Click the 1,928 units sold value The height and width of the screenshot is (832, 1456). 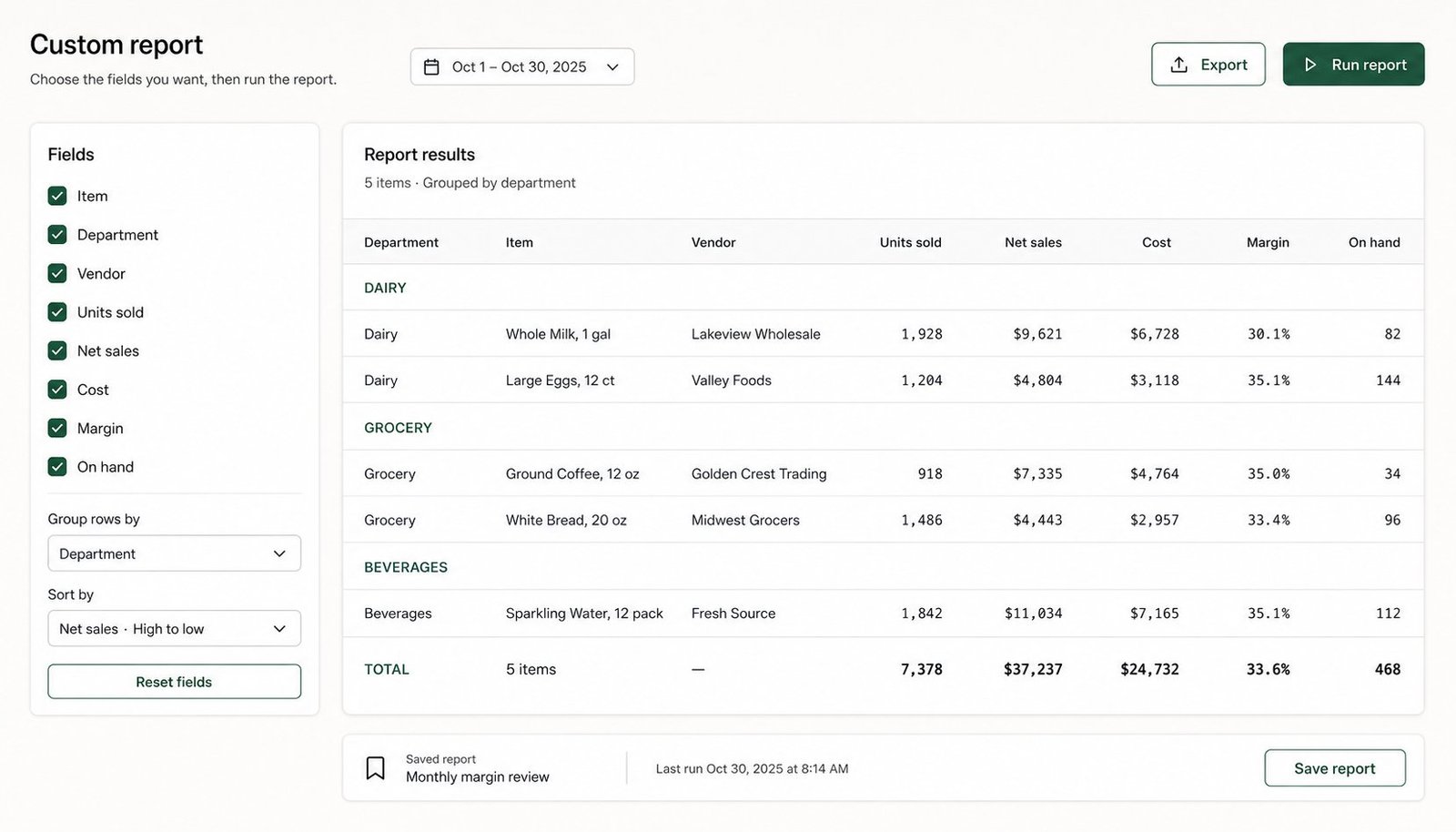(922, 334)
